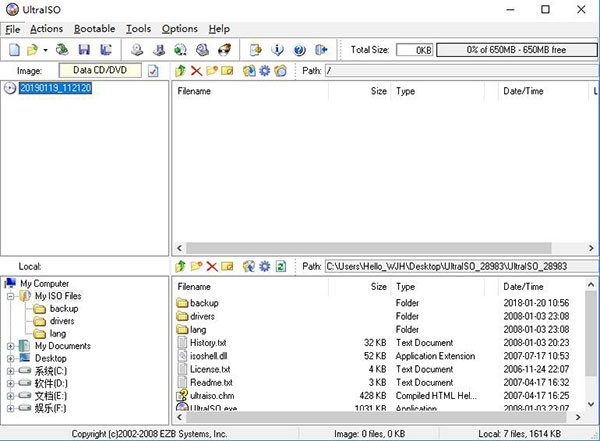Click the blue Help question mark icon
The height and width of the screenshot is (441, 600).
(298, 49)
